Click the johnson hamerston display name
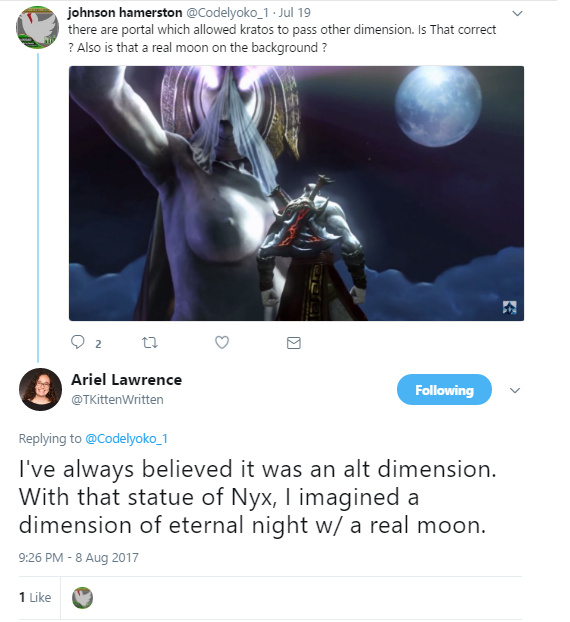Image resolution: width=570 pixels, height=622 pixels. pyautogui.click(x=125, y=12)
